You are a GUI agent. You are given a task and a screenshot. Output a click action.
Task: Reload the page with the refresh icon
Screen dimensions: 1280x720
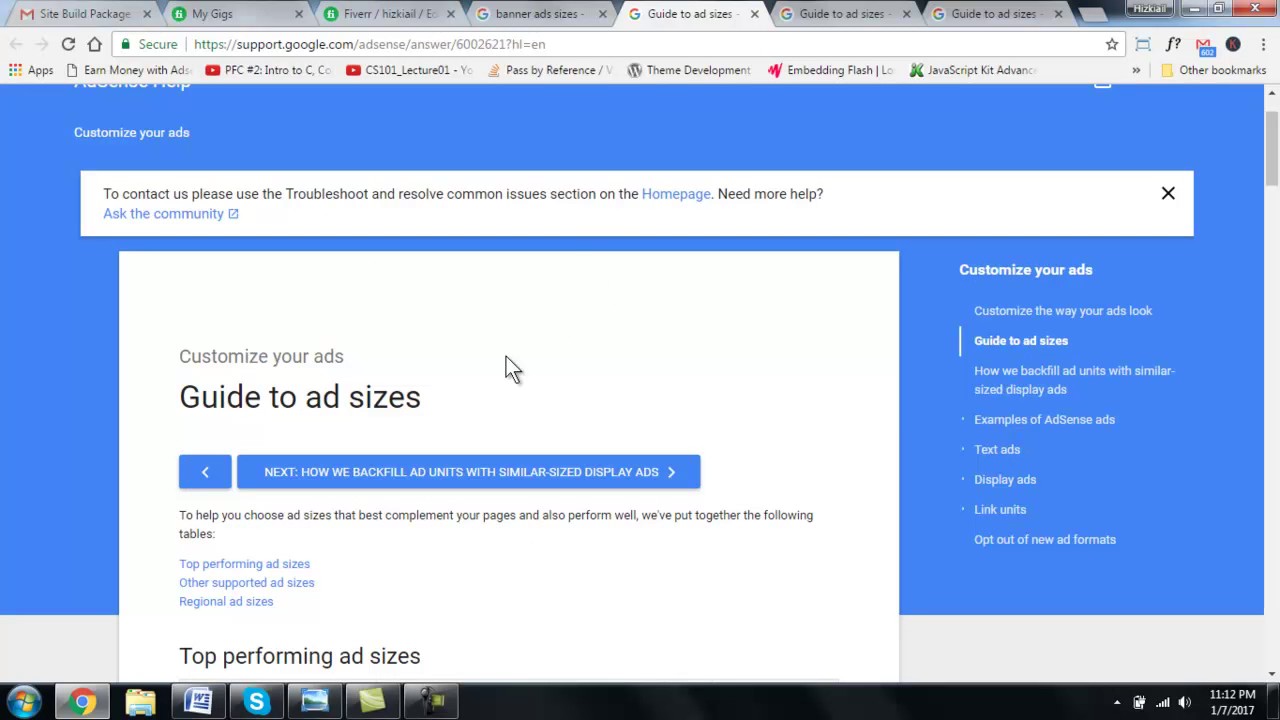[68, 44]
